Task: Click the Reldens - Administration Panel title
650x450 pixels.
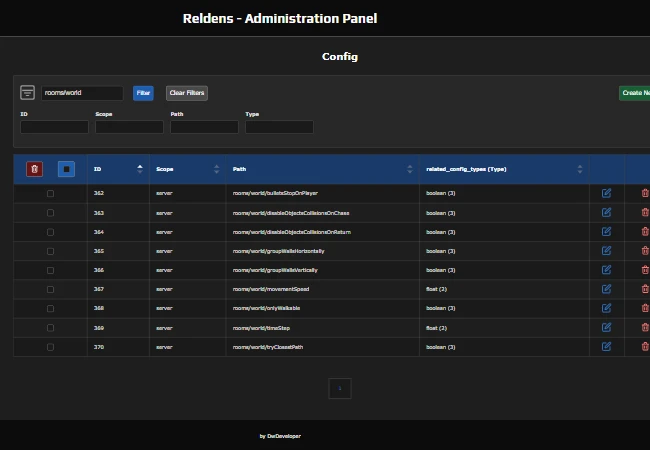Action: pos(280,18)
